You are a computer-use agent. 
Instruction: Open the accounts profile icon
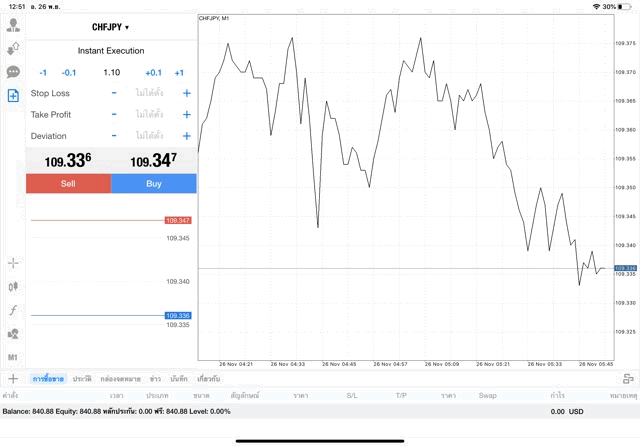point(13,25)
